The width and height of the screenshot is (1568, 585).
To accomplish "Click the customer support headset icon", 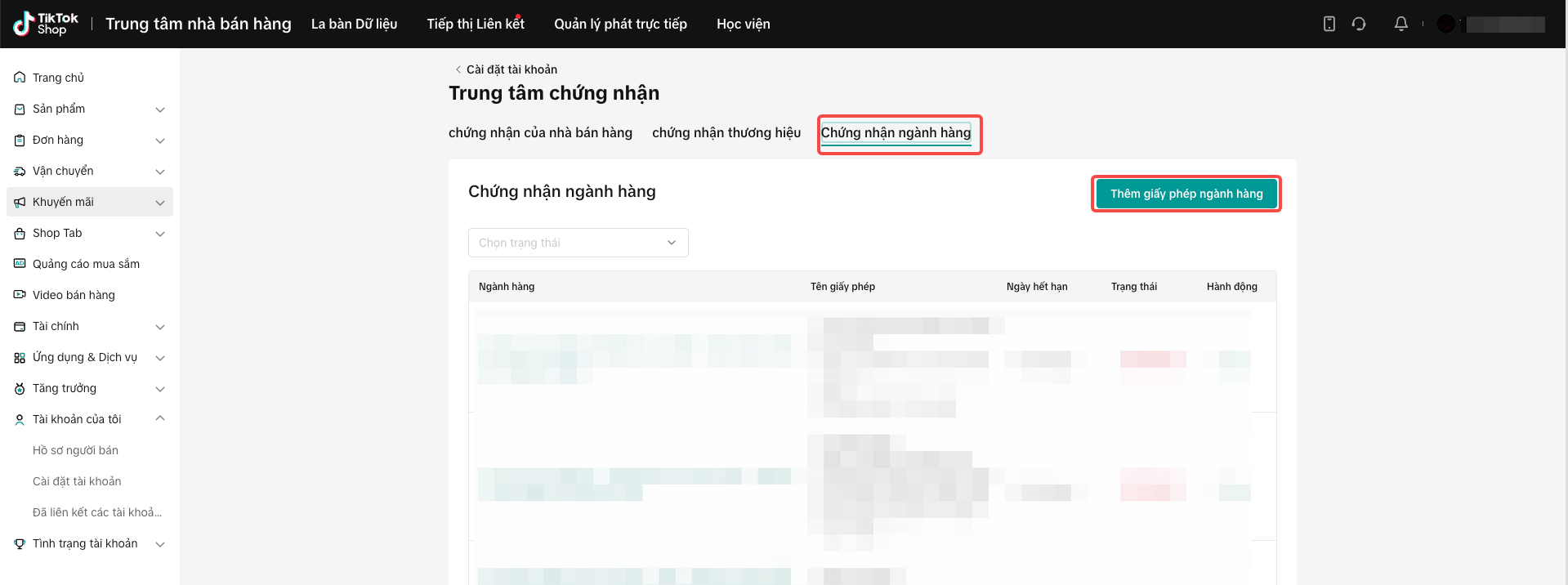I will coord(1359,24).
